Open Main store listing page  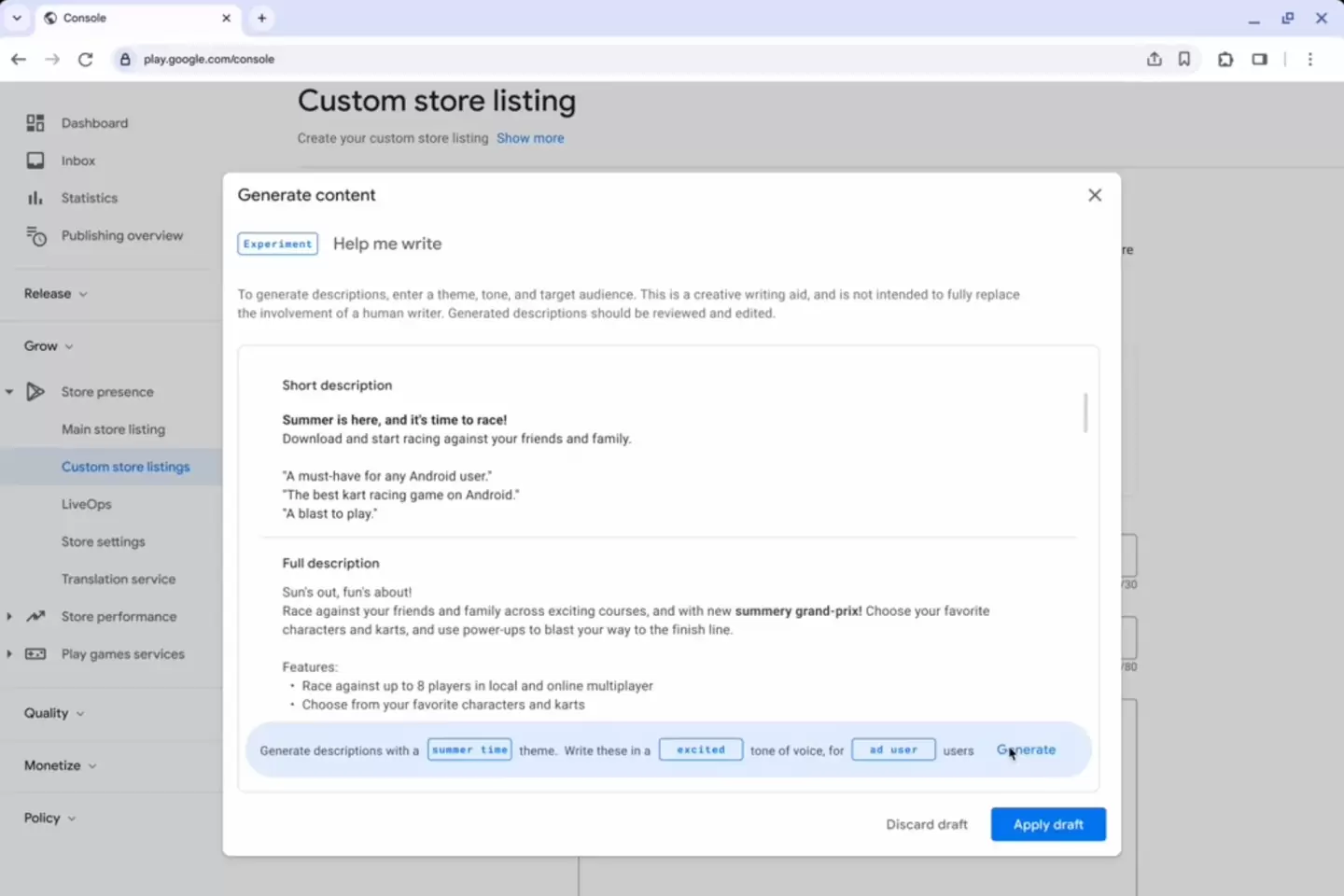pos(113,429)
